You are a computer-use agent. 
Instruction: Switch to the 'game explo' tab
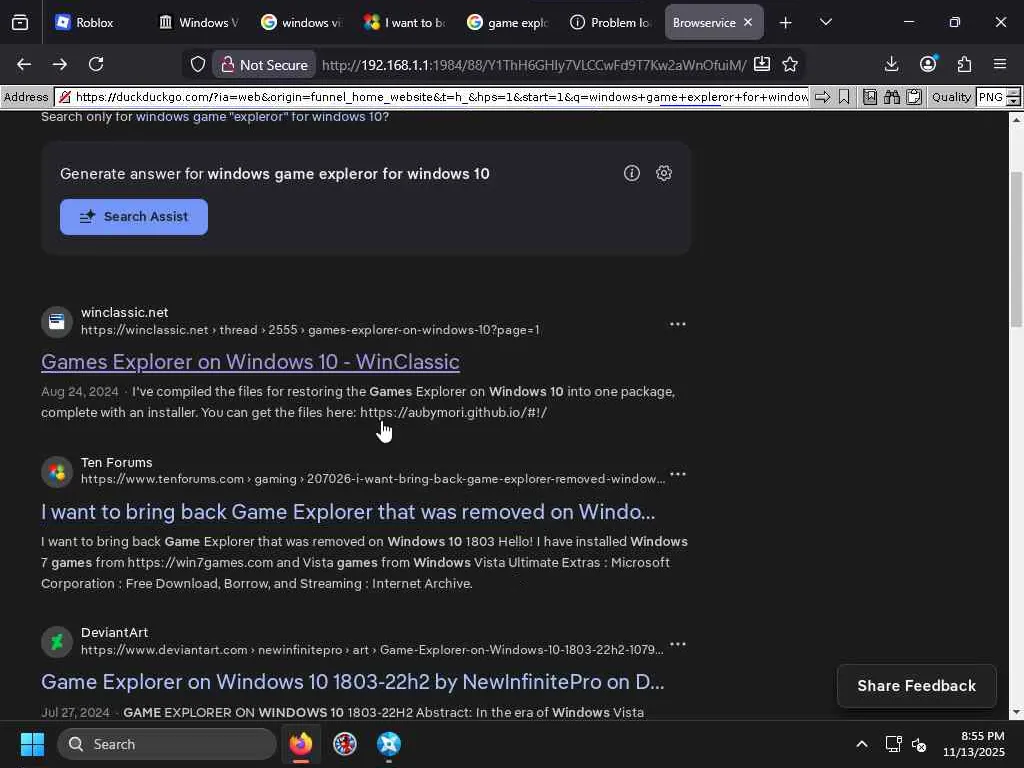(507, 23)
